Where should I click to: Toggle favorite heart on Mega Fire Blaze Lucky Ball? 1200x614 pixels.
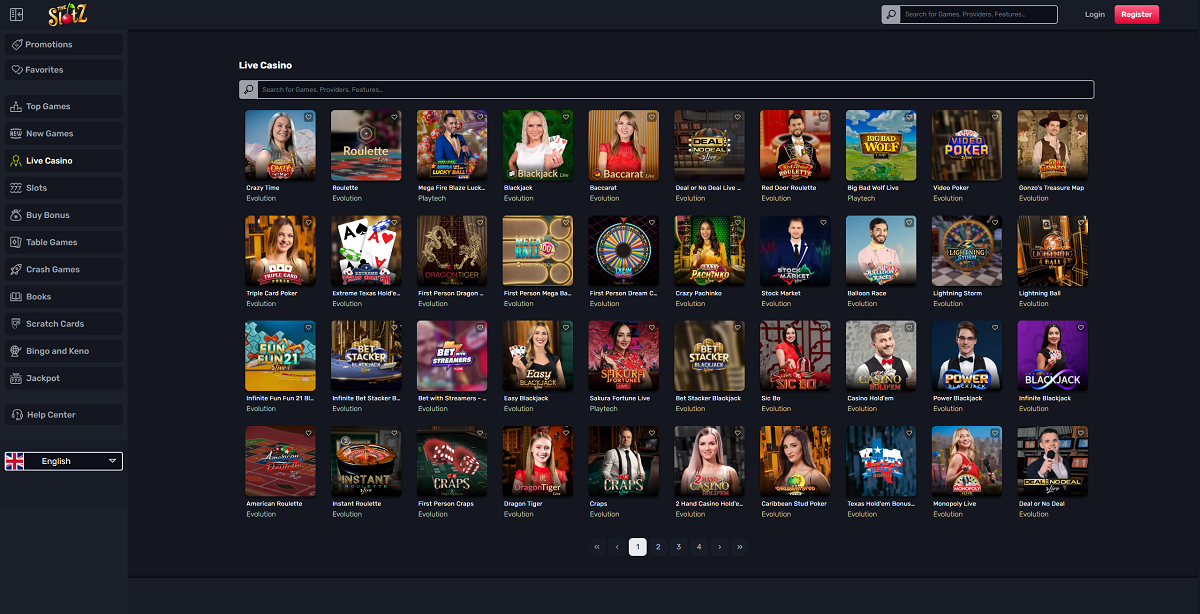click(481, 117)
